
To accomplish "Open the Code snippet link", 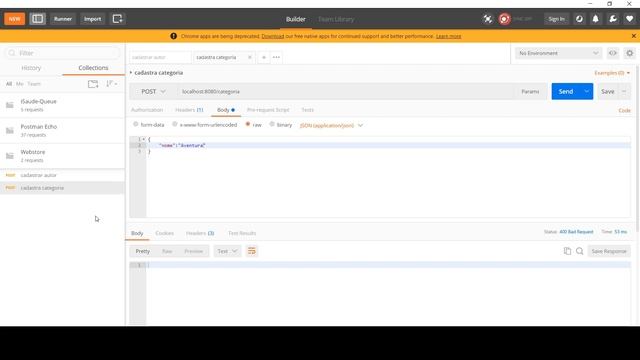I will point(624,110).
